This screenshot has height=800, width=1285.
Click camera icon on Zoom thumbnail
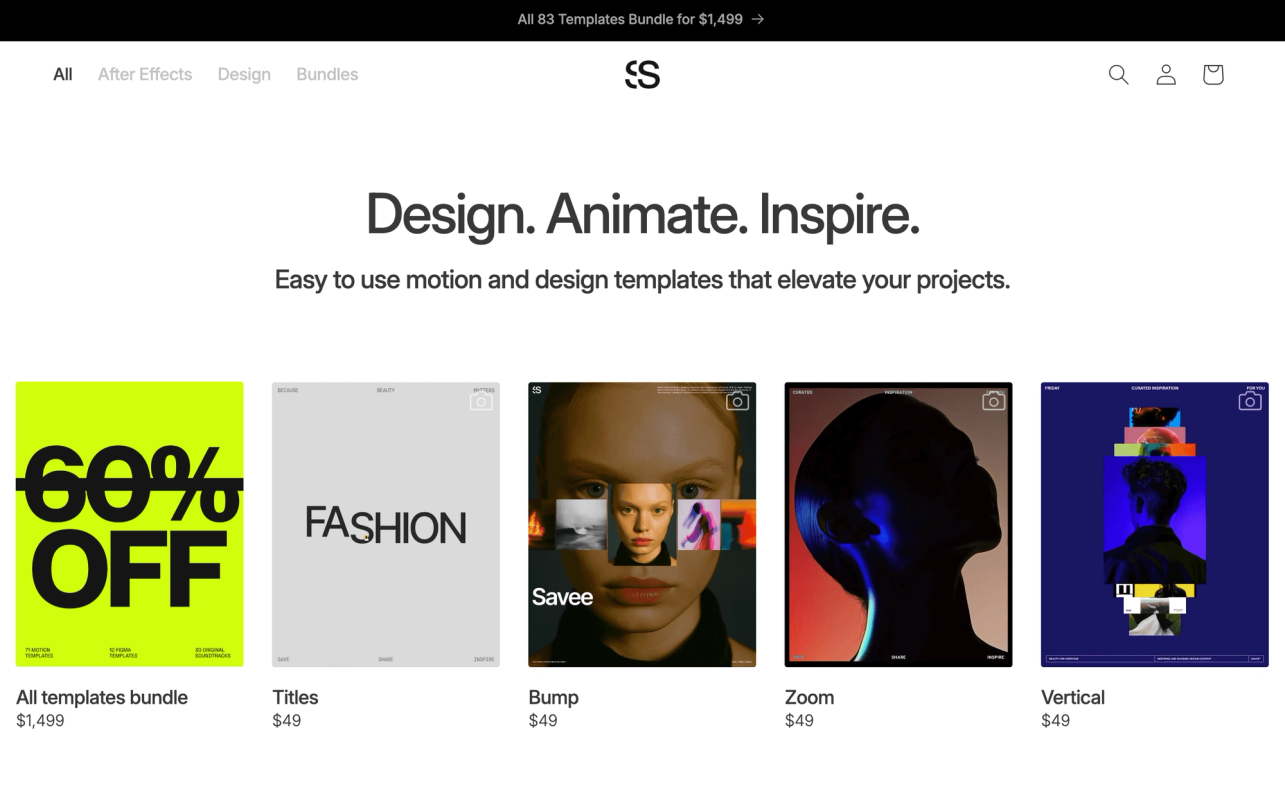click(993, 401)
